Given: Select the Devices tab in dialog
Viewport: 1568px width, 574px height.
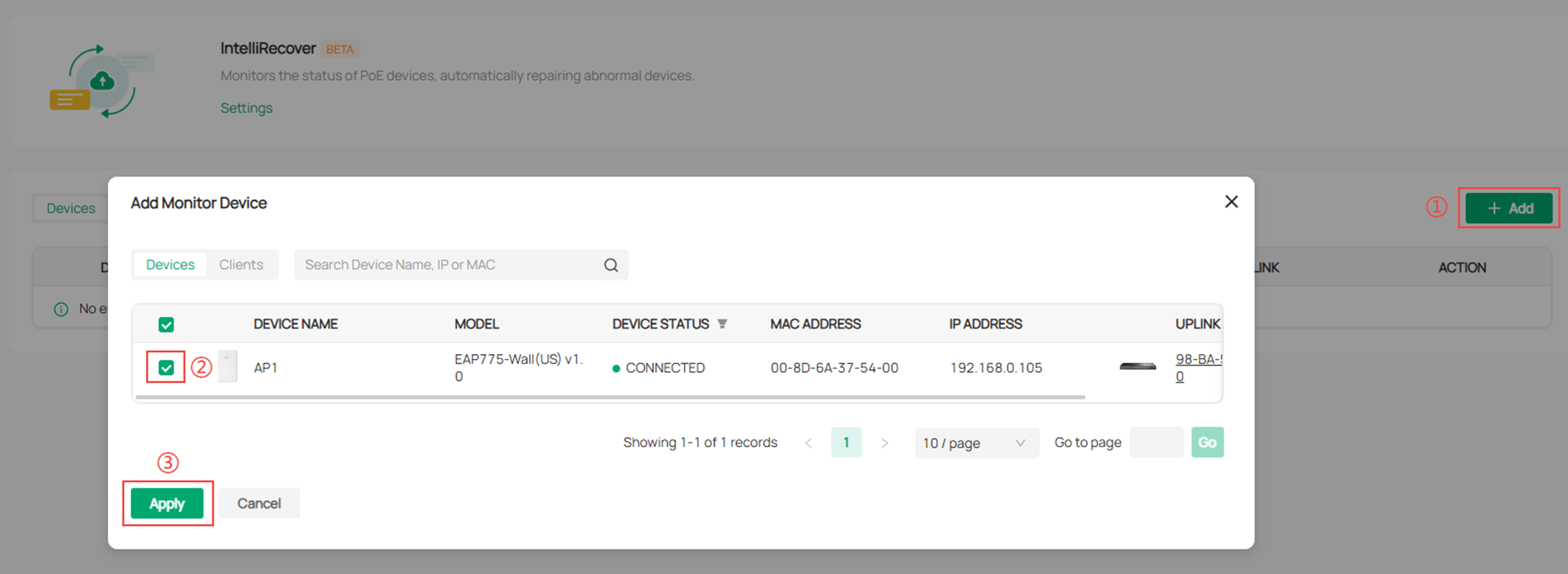Looking at the screenshot, I should (170, 265).
